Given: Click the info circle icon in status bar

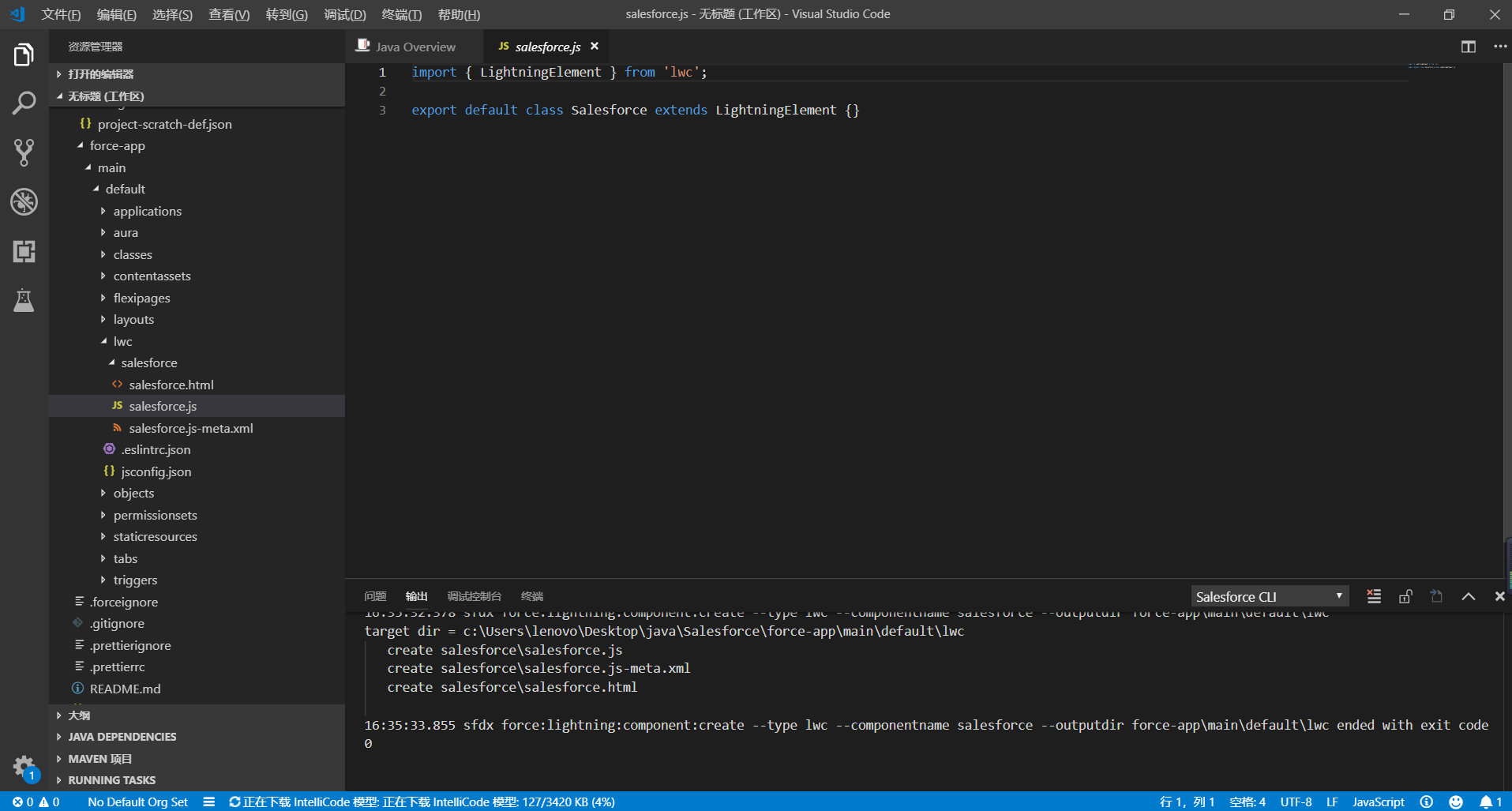Looking at the screenshot, I should click(x=1426, y=802).
